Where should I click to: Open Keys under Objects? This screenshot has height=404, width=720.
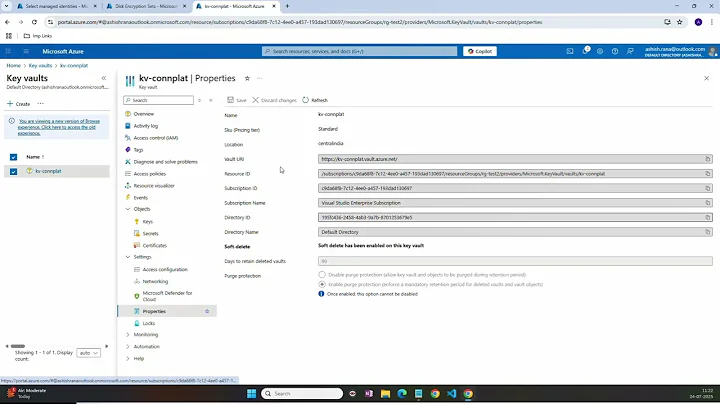(147, 221)
